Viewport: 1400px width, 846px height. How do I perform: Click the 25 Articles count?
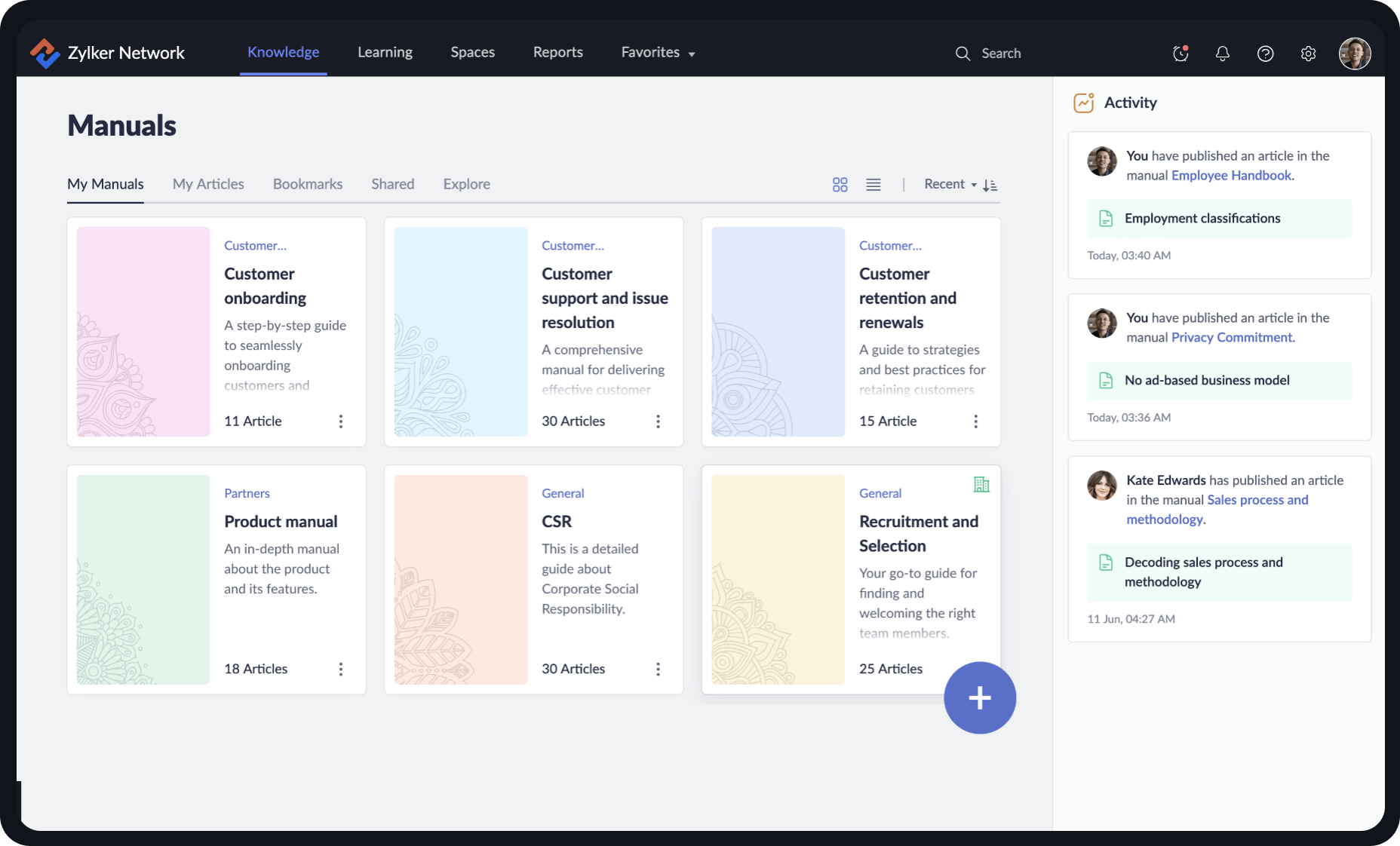pos(891,669)
